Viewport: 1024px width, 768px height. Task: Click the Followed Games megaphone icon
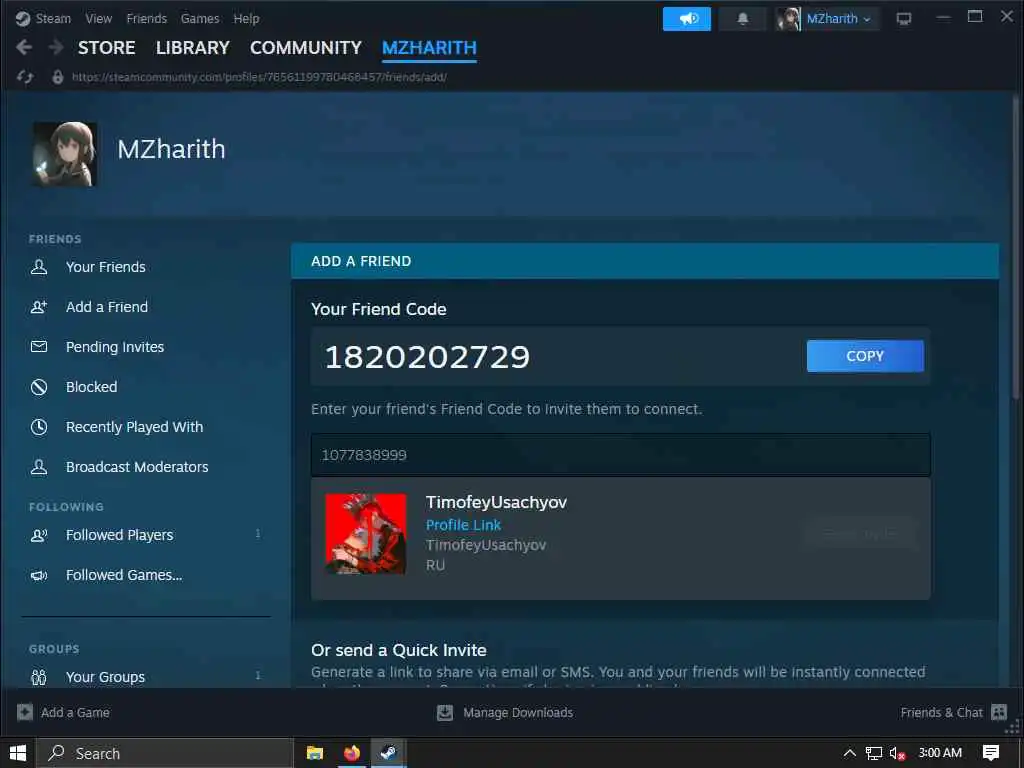(x=39, y=575)
